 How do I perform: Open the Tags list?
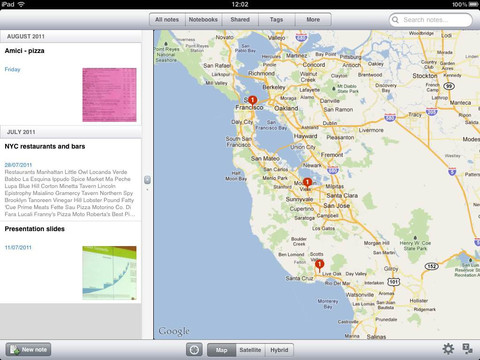coord(277,20)
